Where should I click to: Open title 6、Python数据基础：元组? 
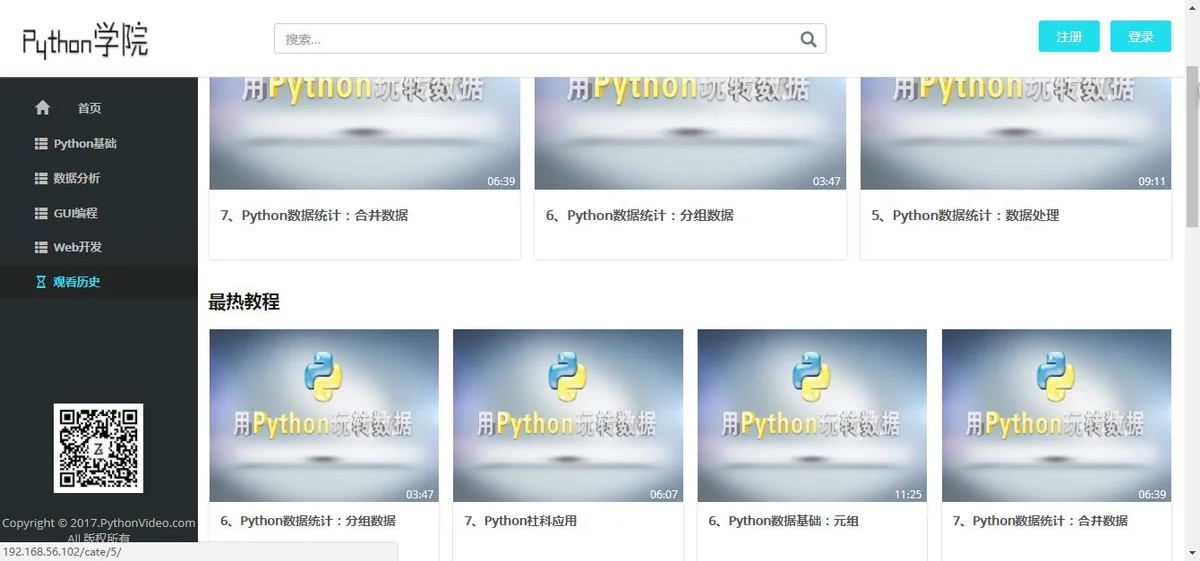784,521
